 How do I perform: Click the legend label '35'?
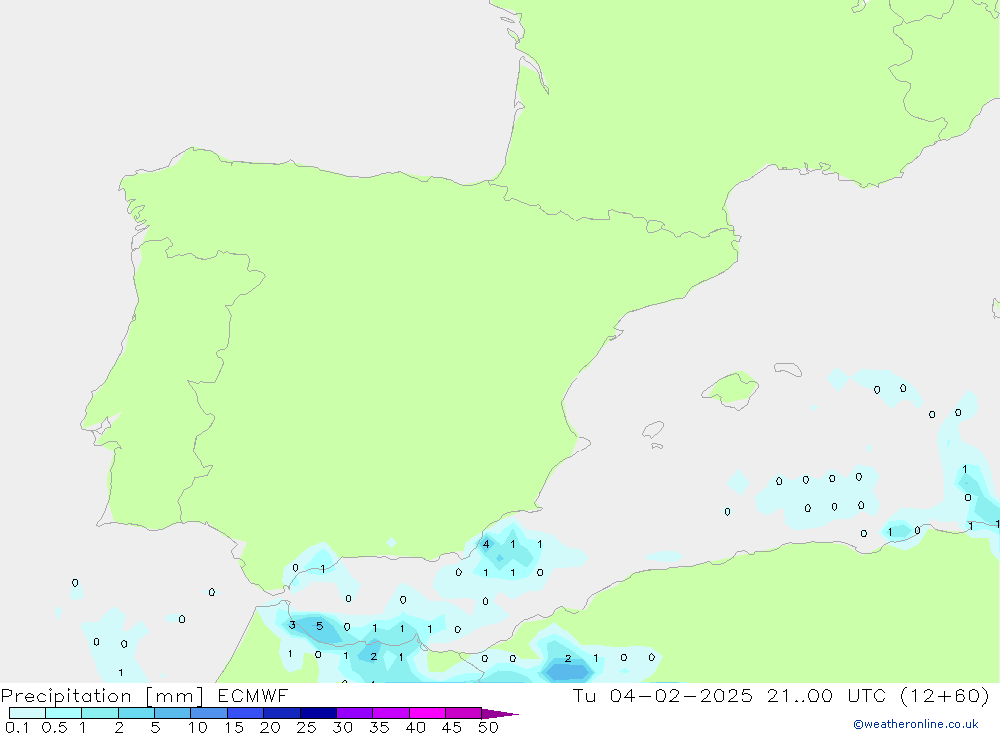[x=379, y=727]
